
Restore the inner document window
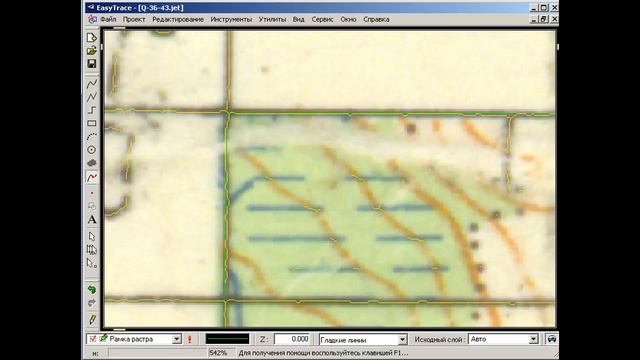pyautogui.click(x=544, y=19)
